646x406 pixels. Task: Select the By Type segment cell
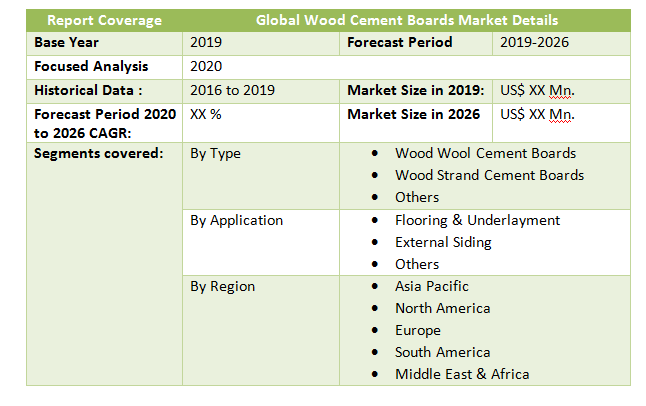pos(216,154)
